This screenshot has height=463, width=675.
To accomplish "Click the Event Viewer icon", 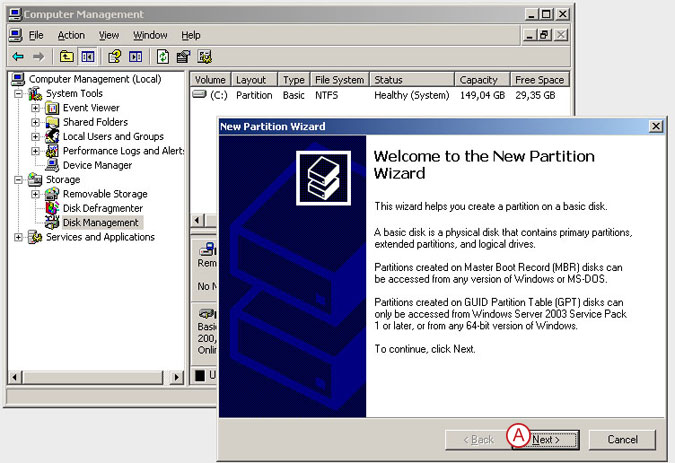I will (x=52, y=108).
